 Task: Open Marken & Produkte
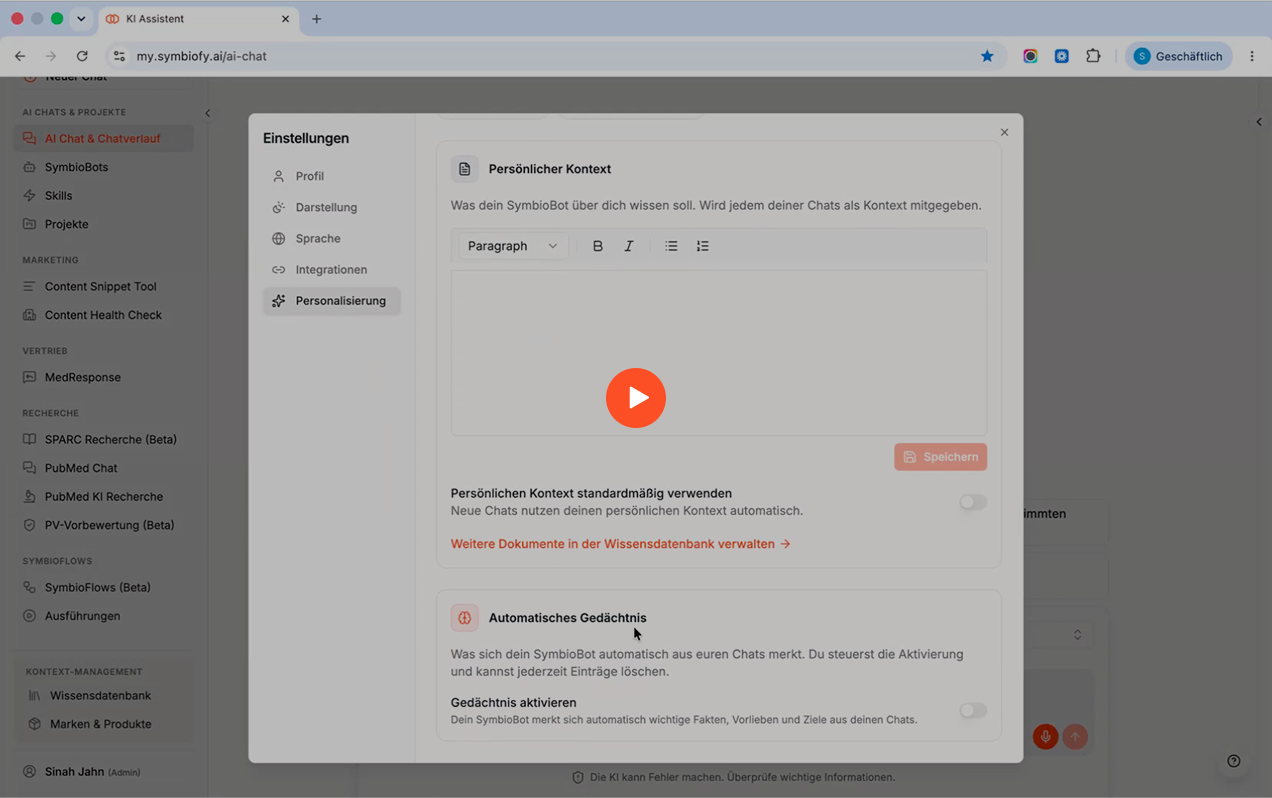104,724
